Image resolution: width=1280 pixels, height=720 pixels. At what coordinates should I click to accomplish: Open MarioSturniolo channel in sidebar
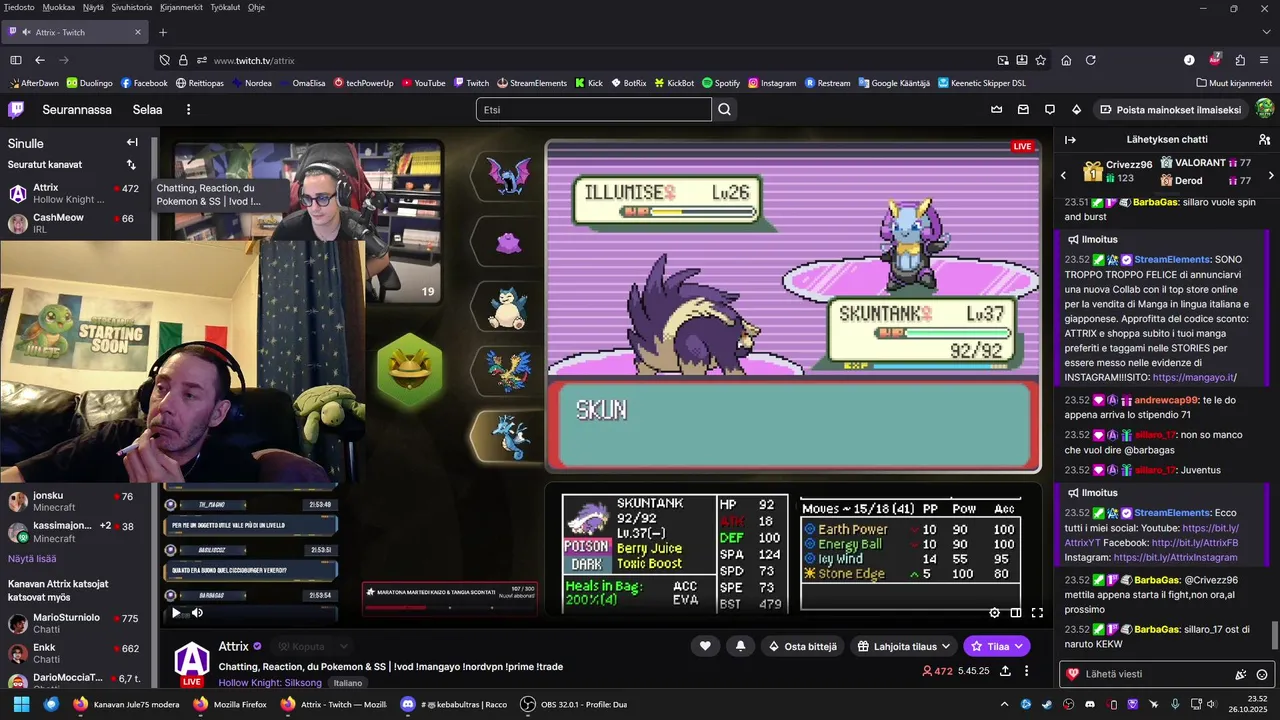(x=75, y=623)
